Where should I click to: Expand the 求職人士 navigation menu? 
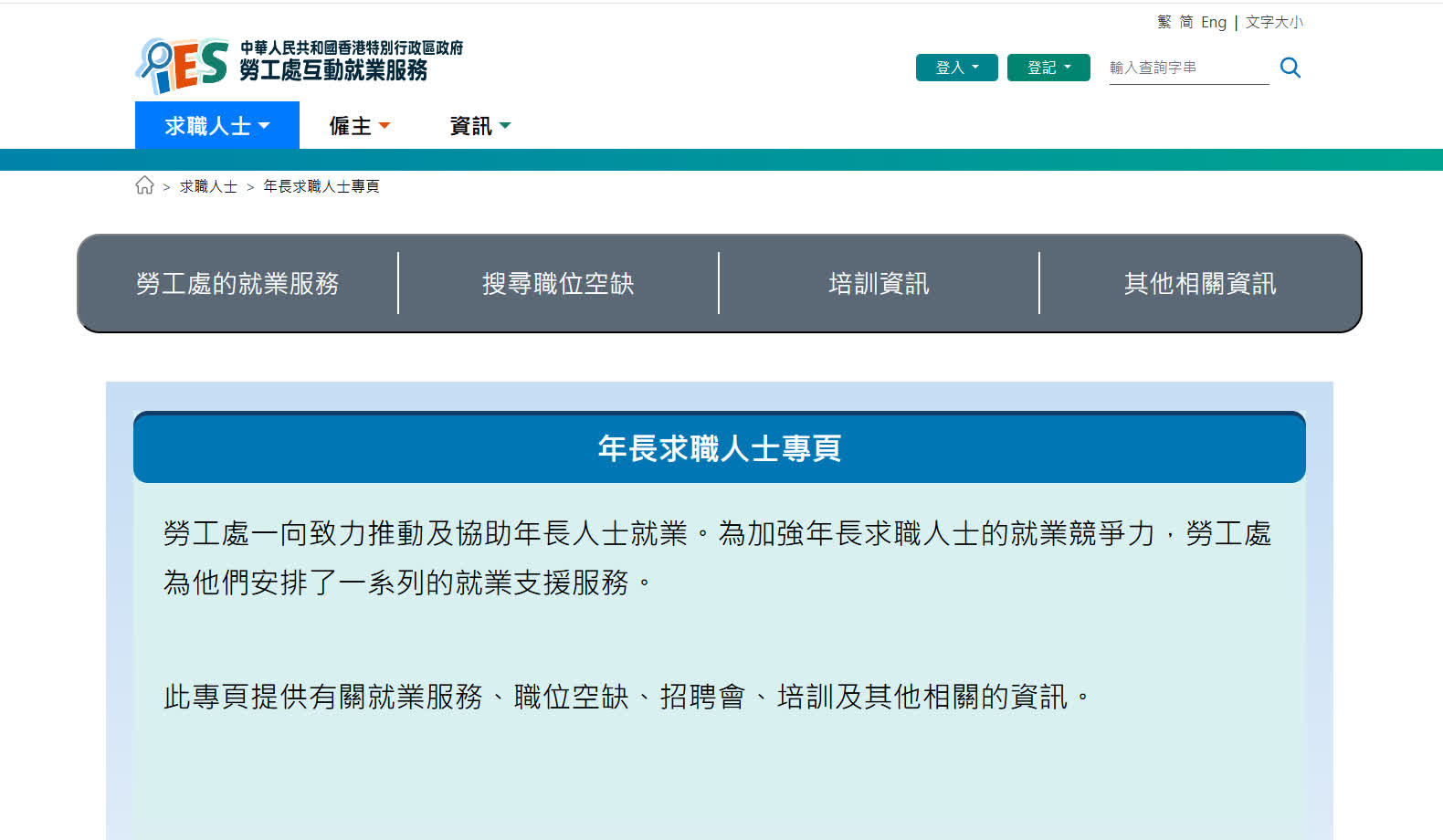click(x=216, y=126)
